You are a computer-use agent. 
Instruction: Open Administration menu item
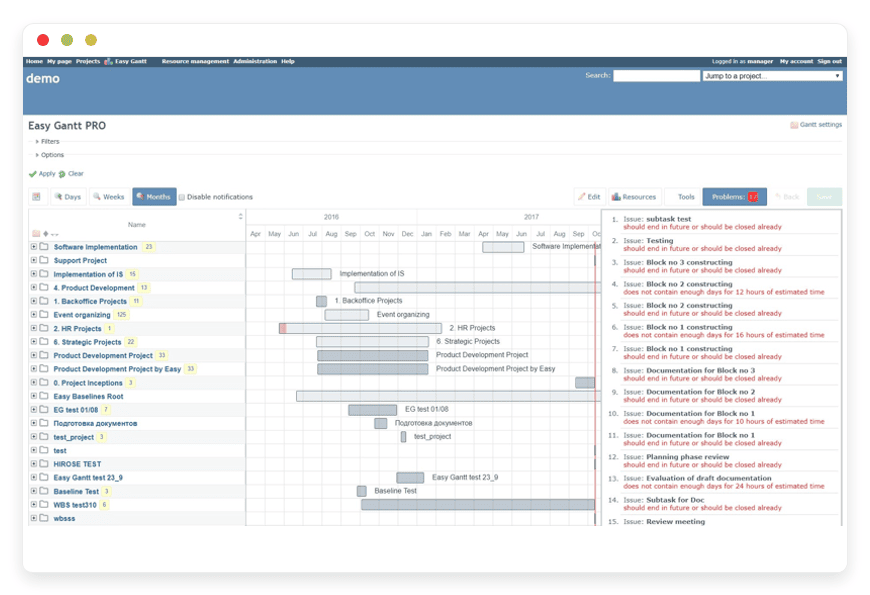pyautogui.click(x=255, y=62)
